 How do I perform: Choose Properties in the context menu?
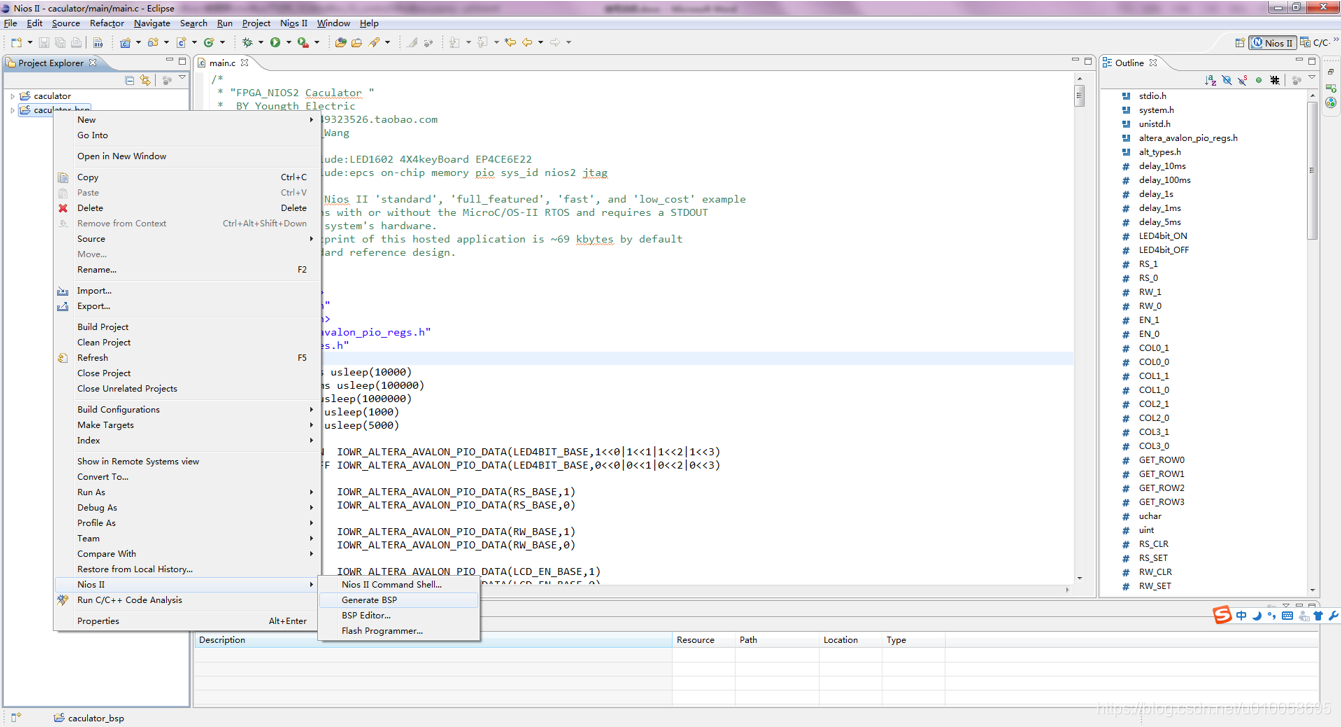tap(186, 621)
